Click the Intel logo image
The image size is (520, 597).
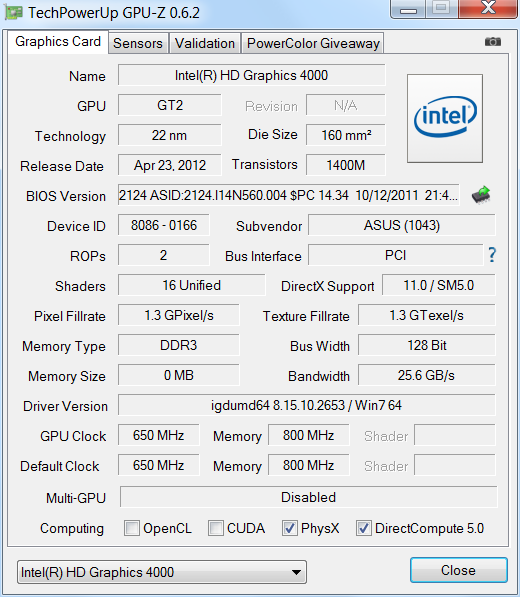pyautogui.click(x=445, y=118)
